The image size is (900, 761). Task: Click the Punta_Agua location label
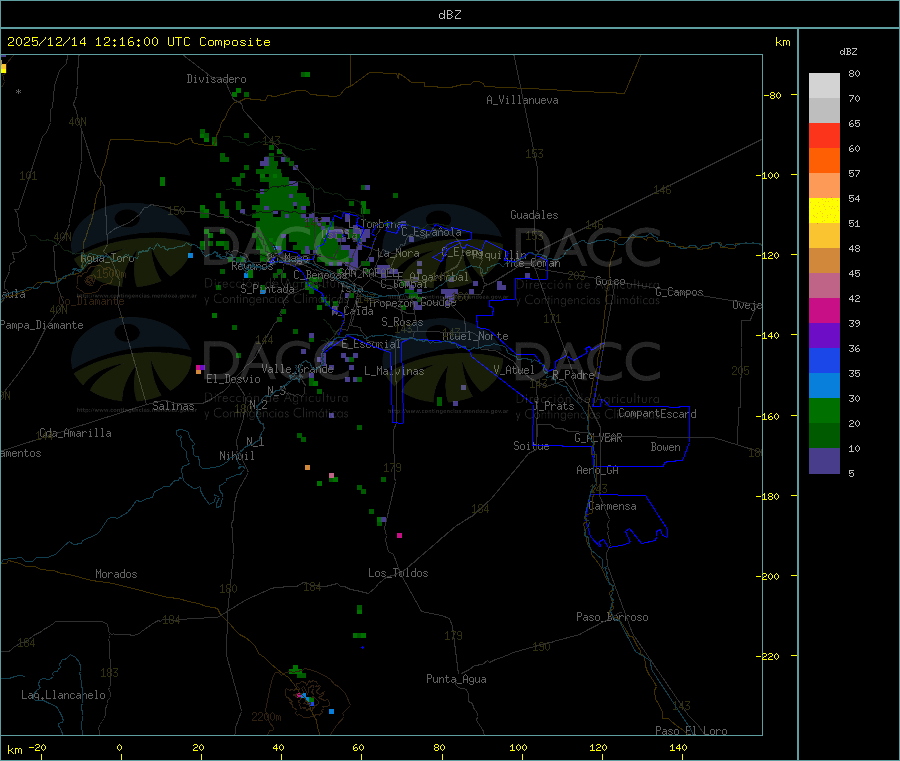click(456, 679)
